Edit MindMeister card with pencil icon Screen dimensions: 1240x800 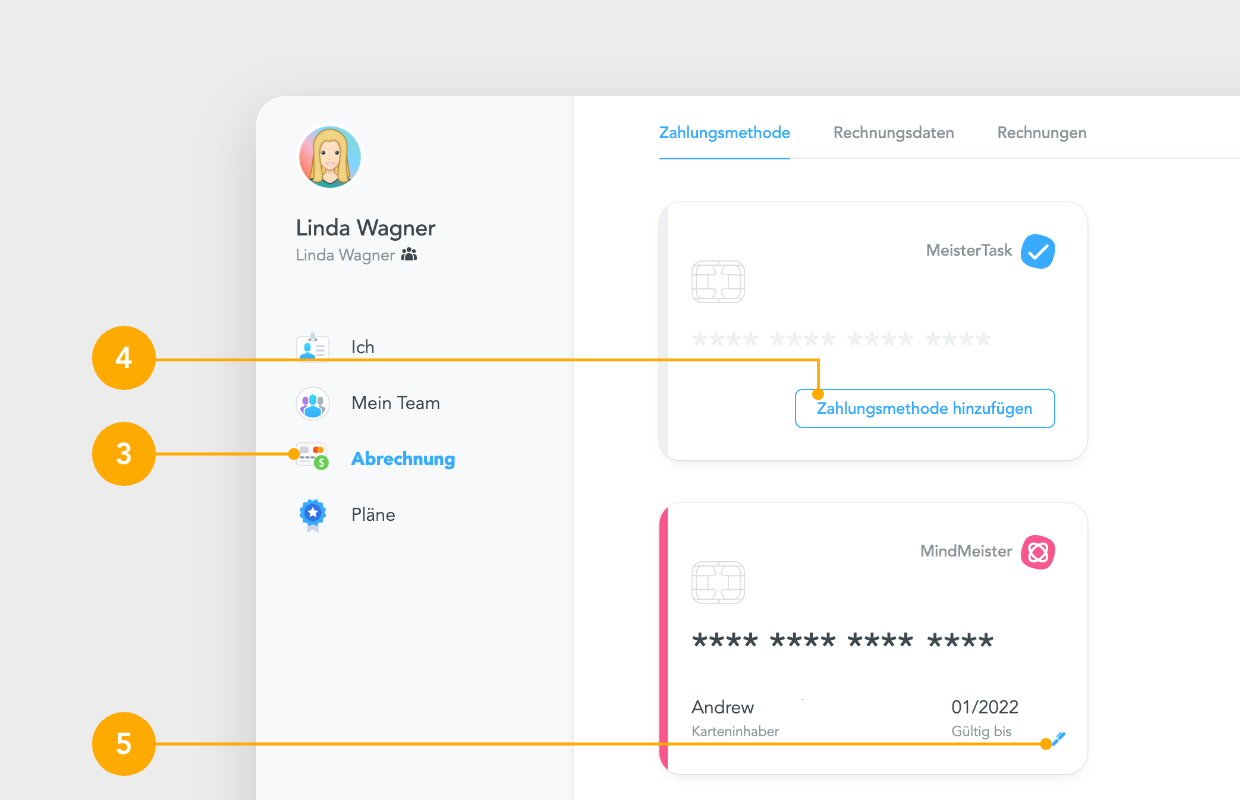1059,739
